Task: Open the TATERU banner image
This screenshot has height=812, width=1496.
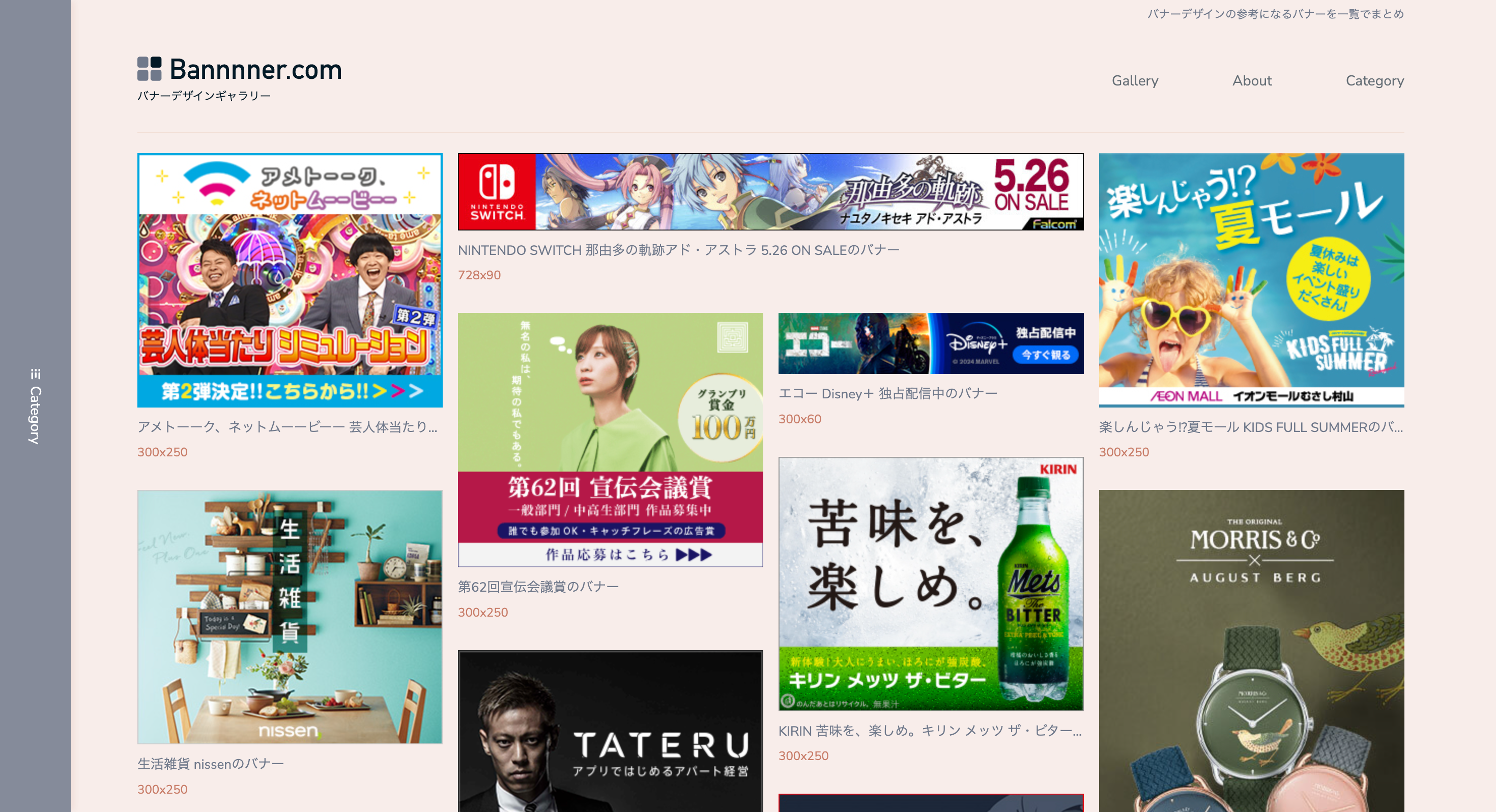Action: [610, 731]
